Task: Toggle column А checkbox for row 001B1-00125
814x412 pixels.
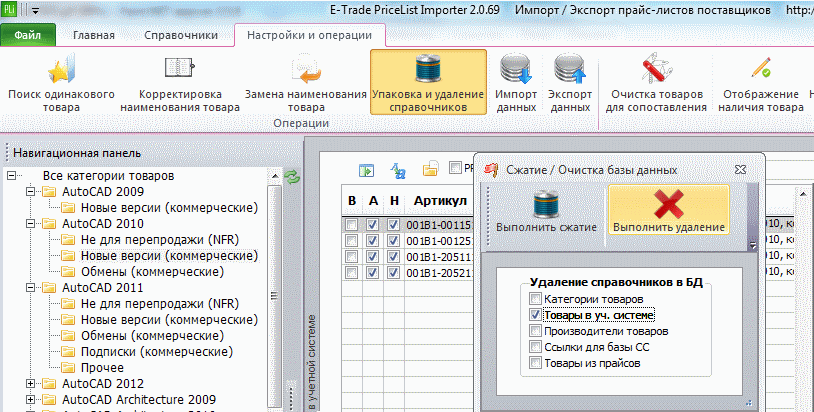Action: 372,241
